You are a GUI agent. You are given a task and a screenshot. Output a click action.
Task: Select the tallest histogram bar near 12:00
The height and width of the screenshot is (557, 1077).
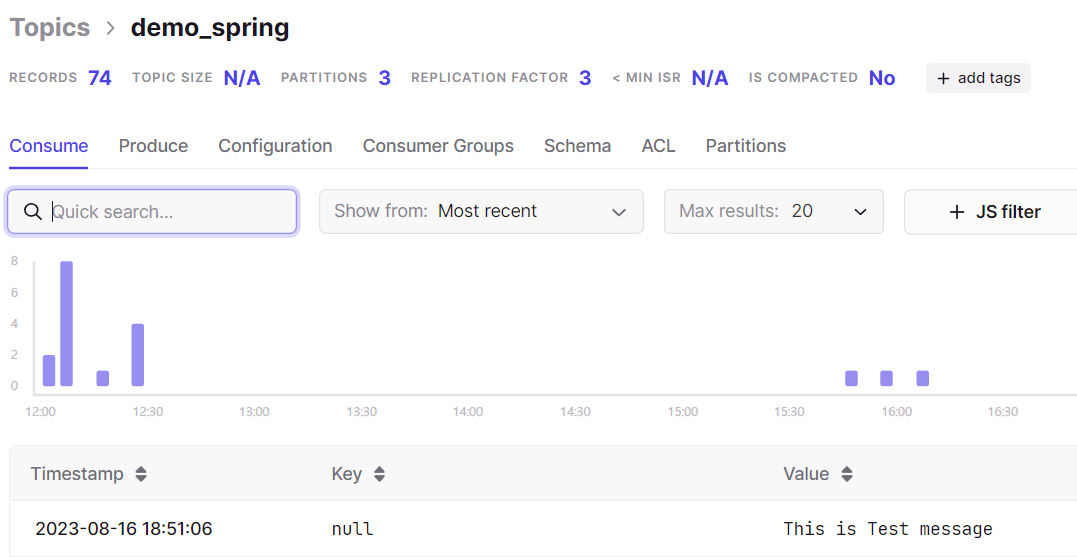[67, 323]
